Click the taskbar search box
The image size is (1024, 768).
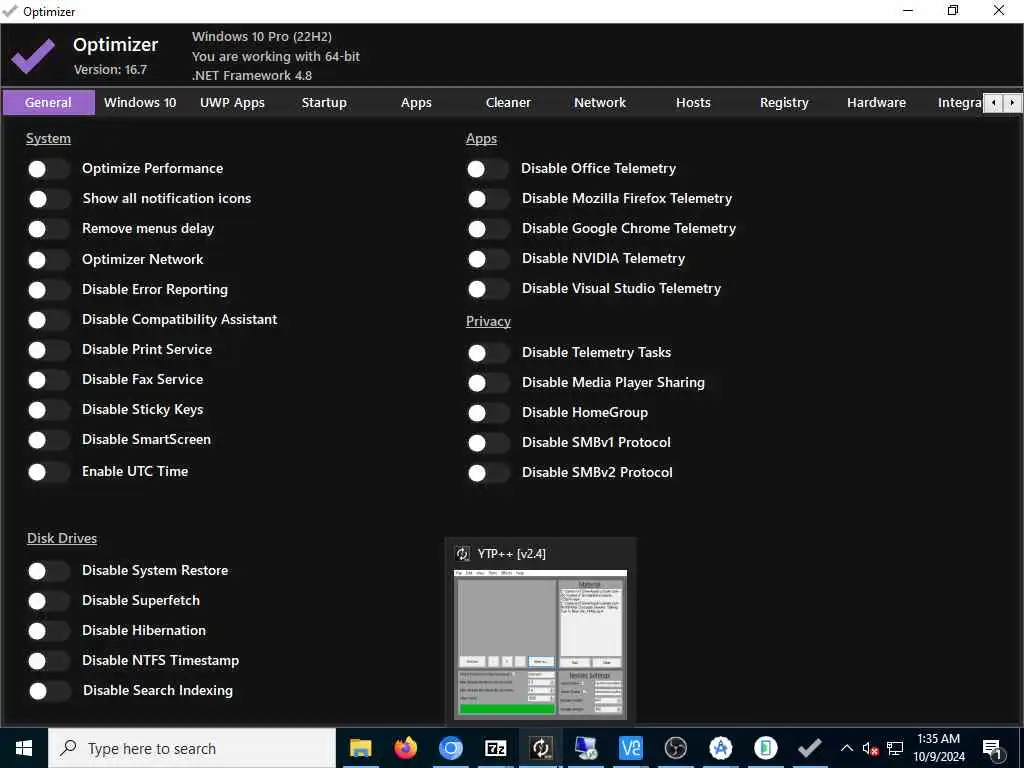click(192, 748)
